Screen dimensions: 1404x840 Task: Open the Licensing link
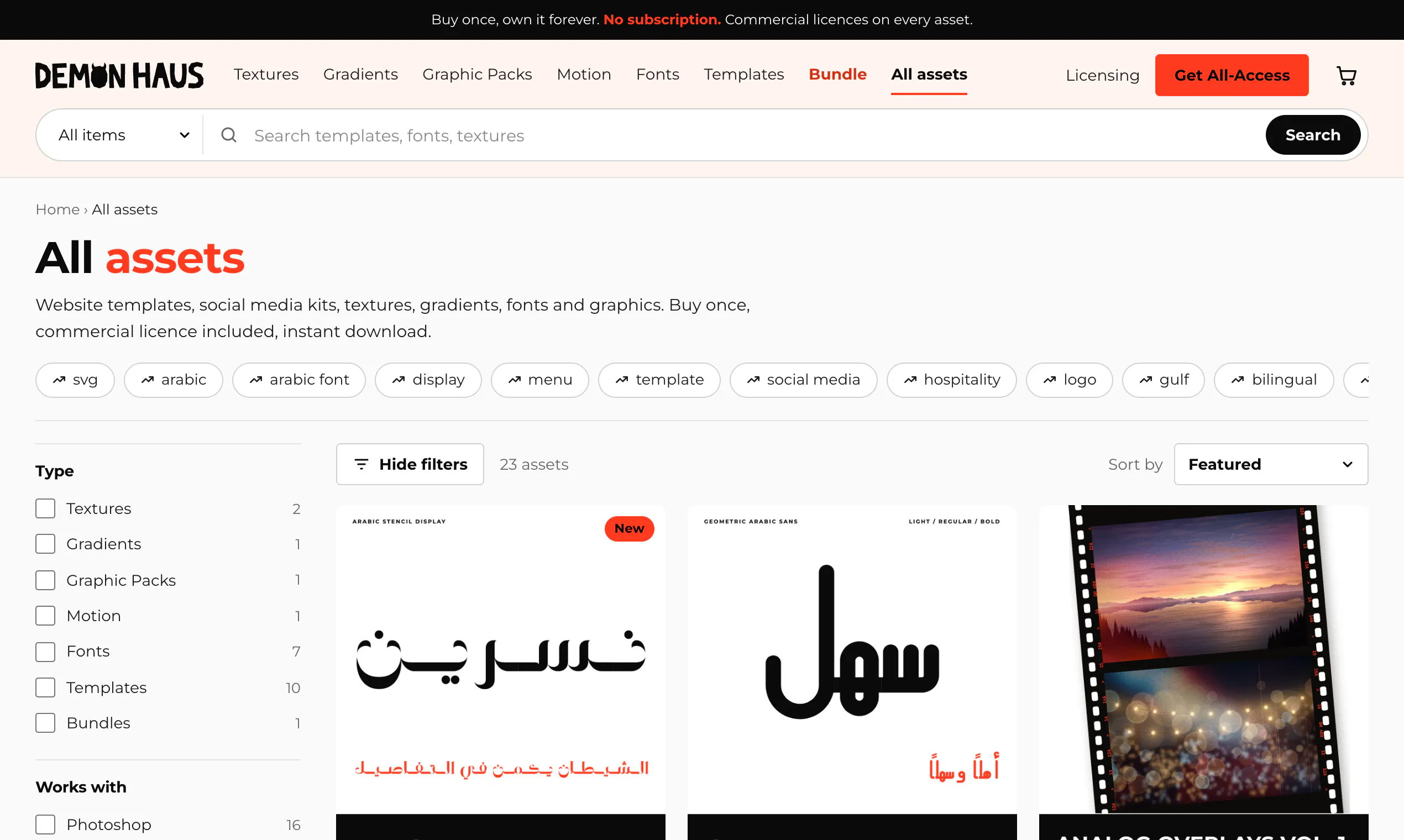coord(1102,75)
